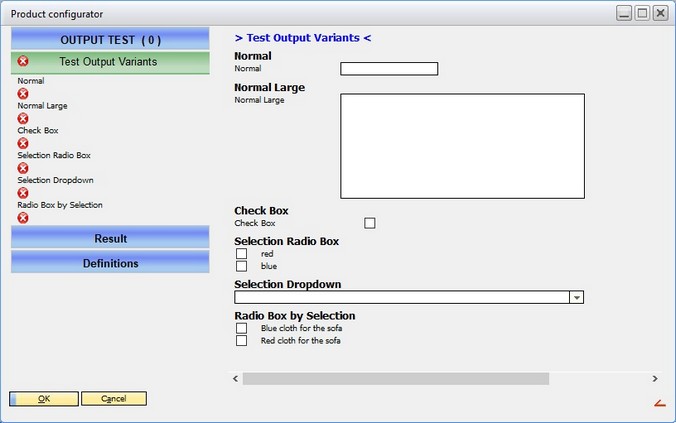Tick the Check Box checkbox

(x=370, y=223)
